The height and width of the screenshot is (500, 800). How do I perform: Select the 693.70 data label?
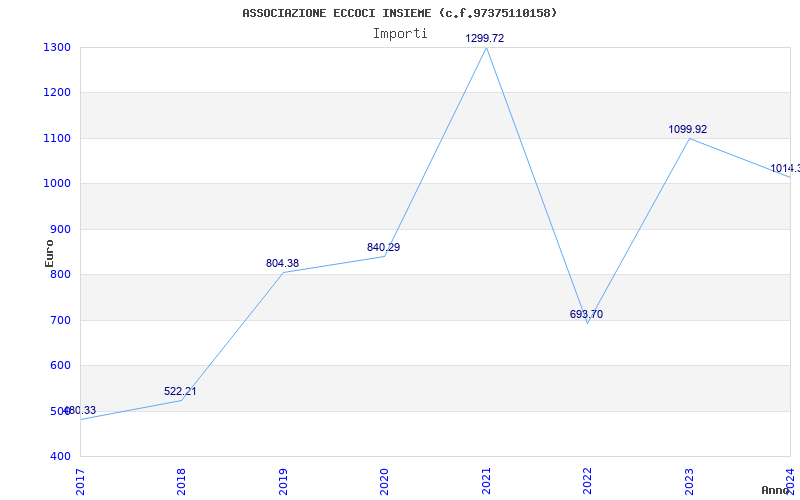(586, 314)
